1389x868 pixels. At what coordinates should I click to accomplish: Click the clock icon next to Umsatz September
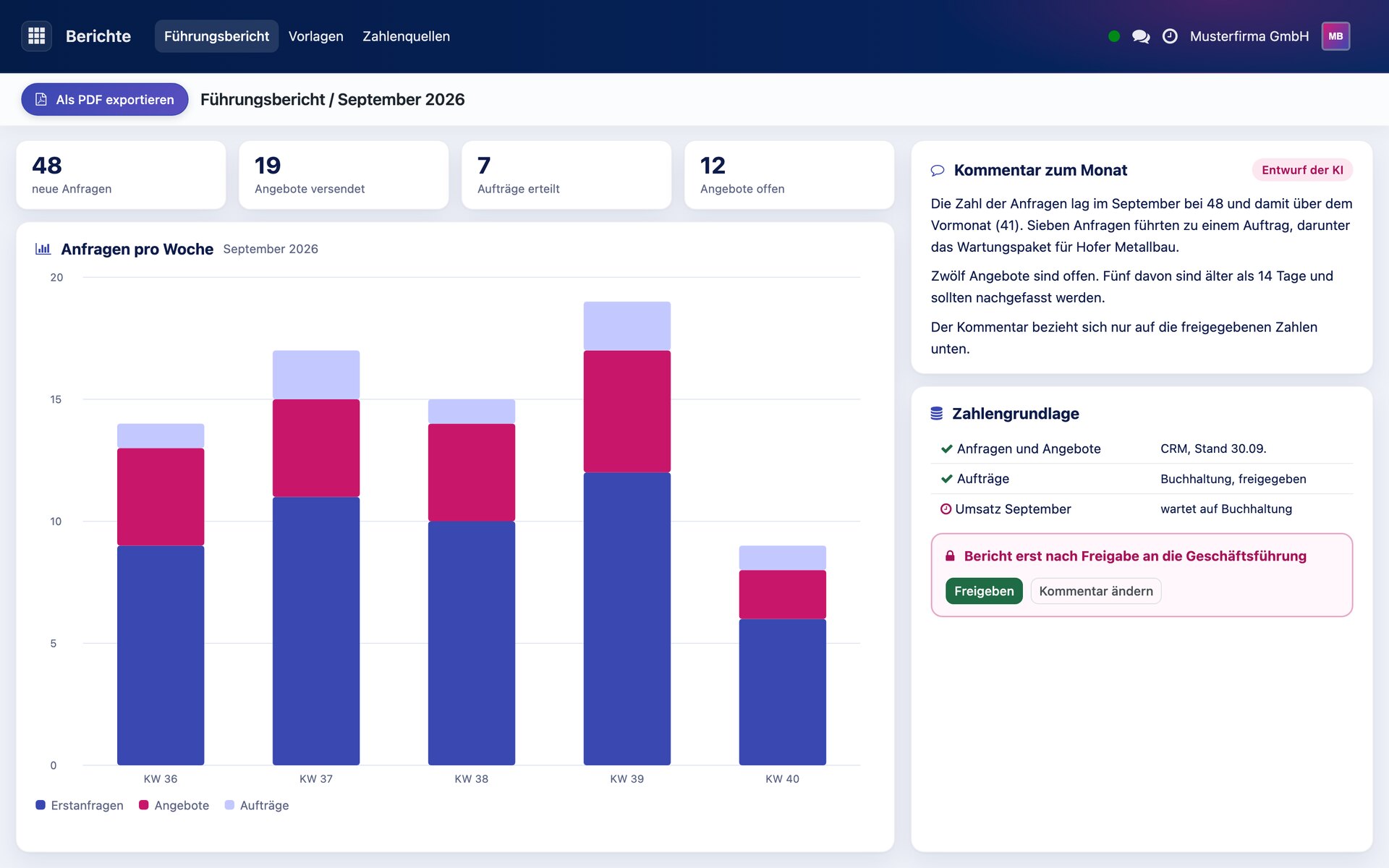(946, 509)
